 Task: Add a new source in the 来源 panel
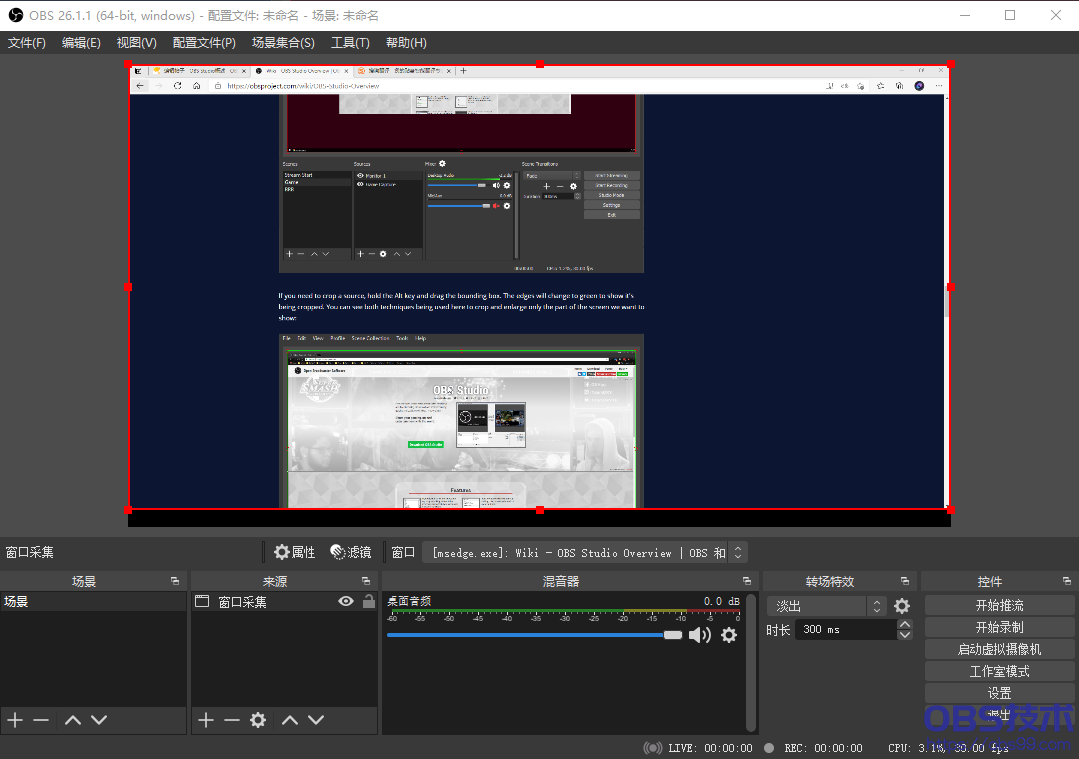[x=206, y=720]
